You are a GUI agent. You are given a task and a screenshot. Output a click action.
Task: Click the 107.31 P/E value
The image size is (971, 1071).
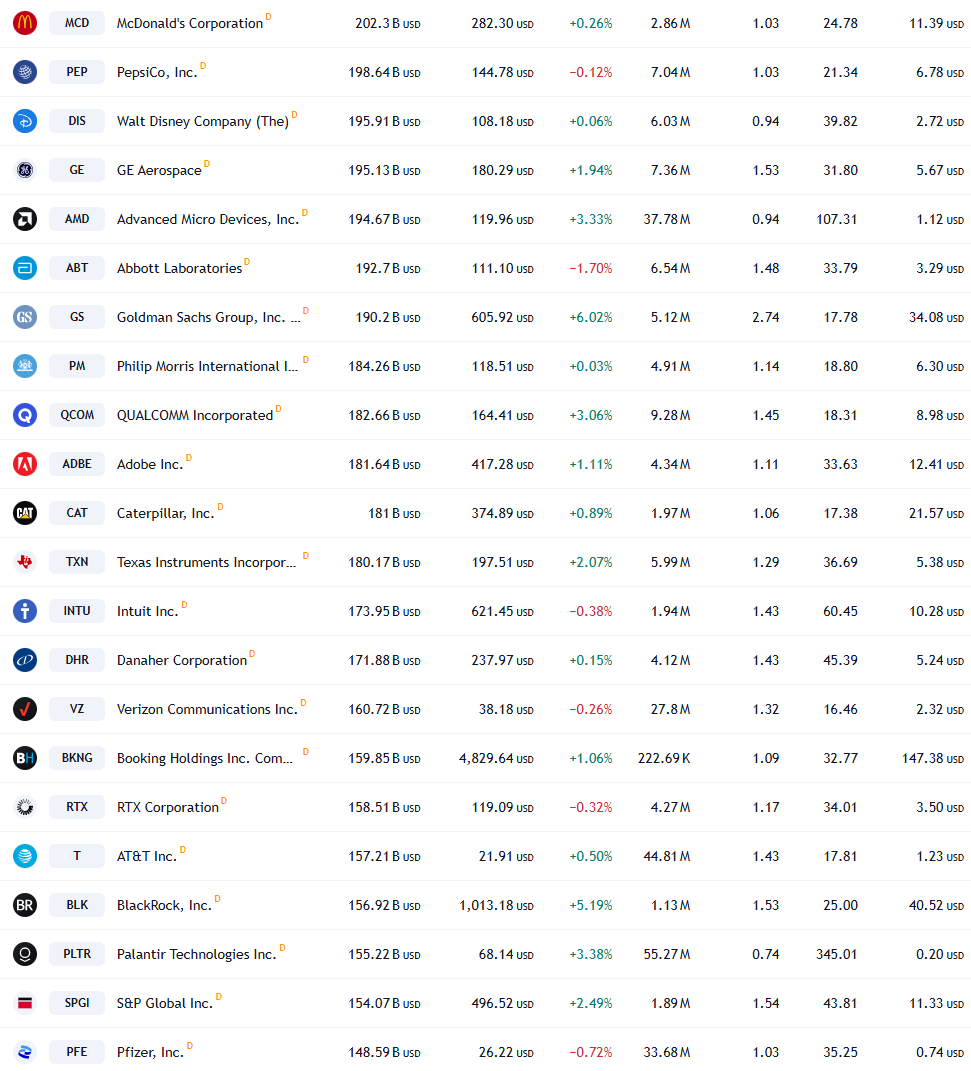pyautogui.click(x=836, y=219)
